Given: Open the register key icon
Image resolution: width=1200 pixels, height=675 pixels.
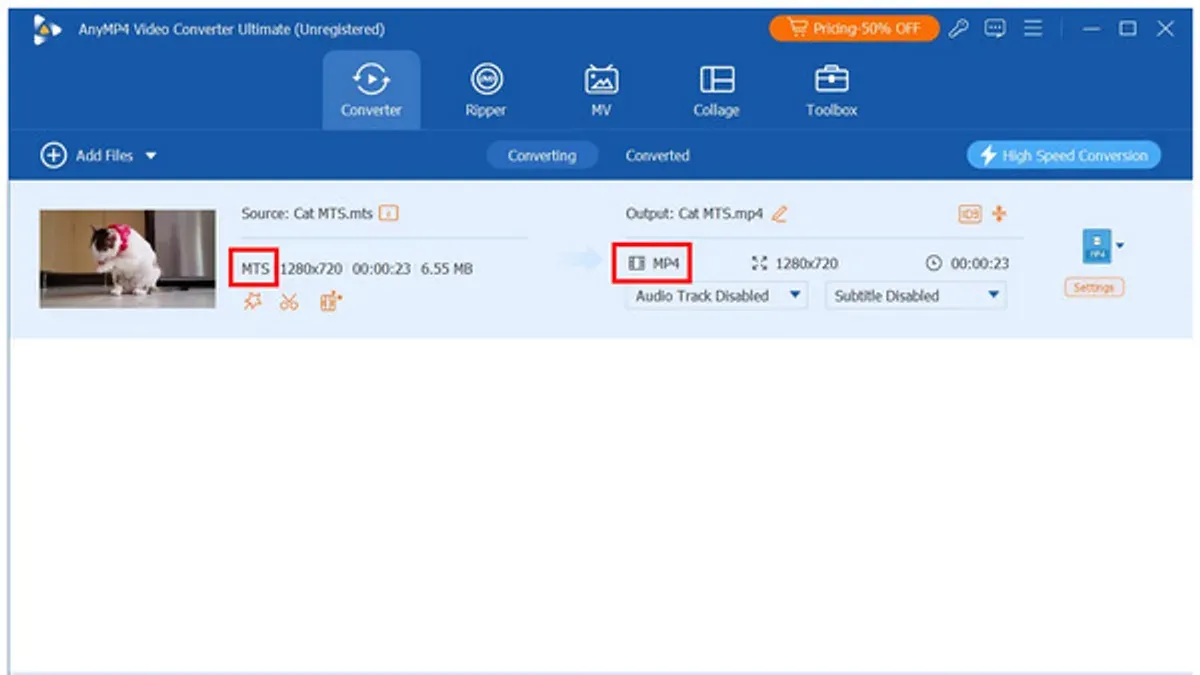Looking at the screenshot, I should click(958, 29).
